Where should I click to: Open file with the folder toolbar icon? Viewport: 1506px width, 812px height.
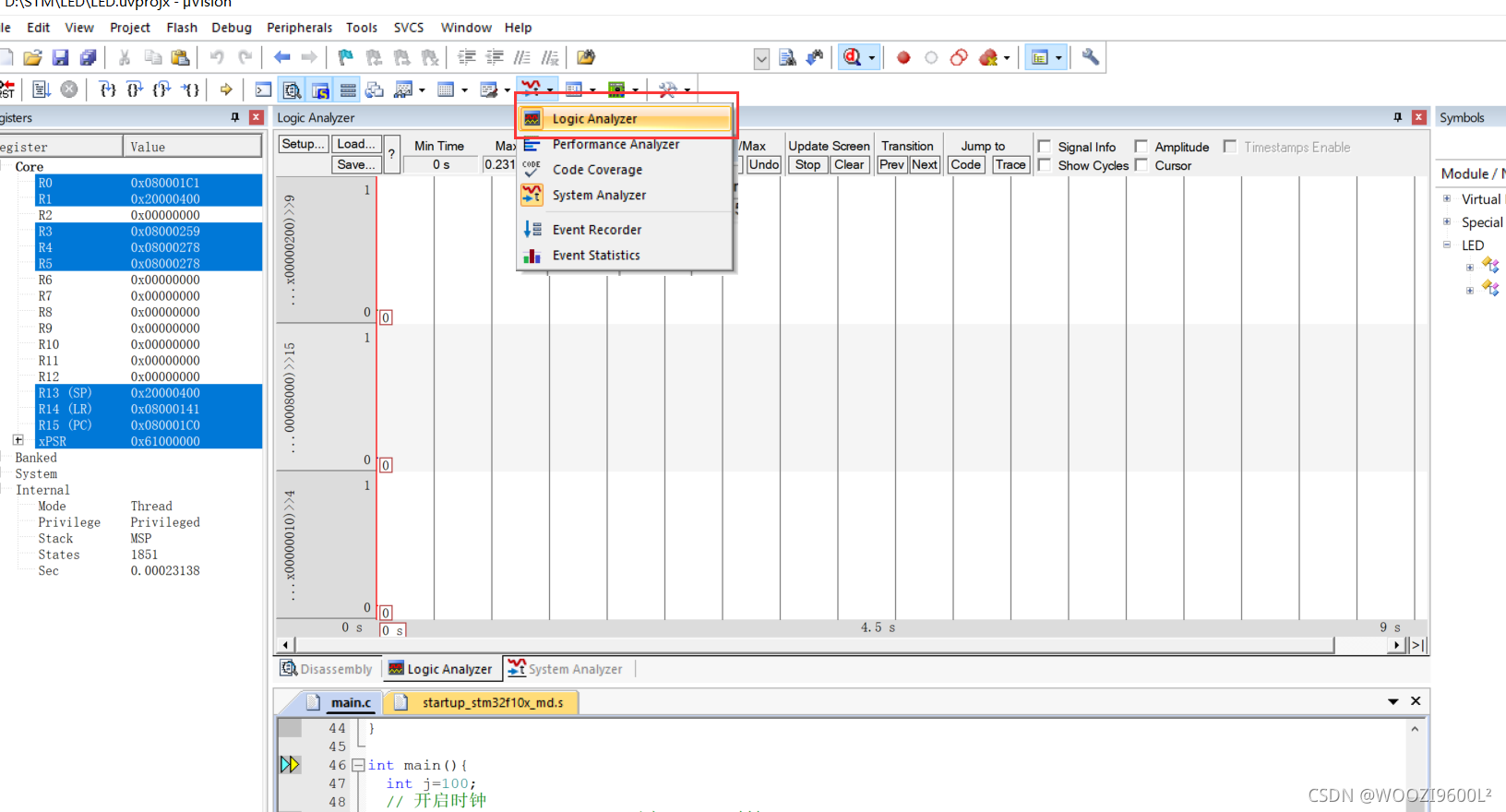pyautogui.click(x=32, y=57)
